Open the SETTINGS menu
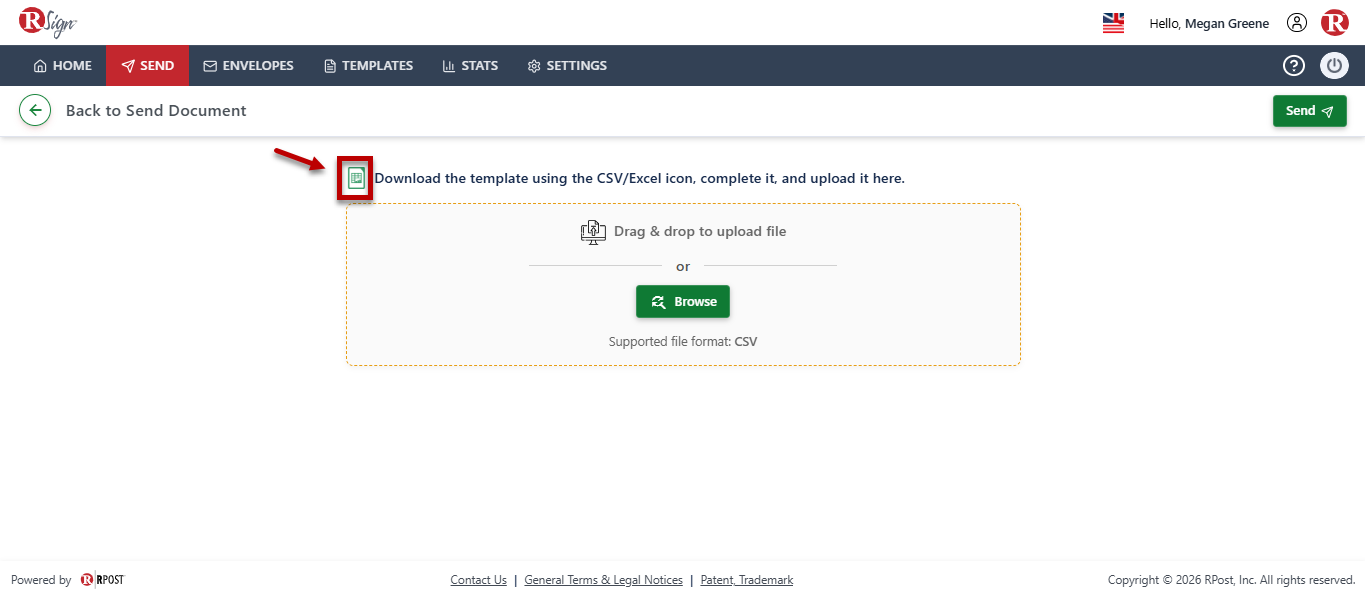The height and width of the screenshot is (596, 1365). click(x=567, y=66)
